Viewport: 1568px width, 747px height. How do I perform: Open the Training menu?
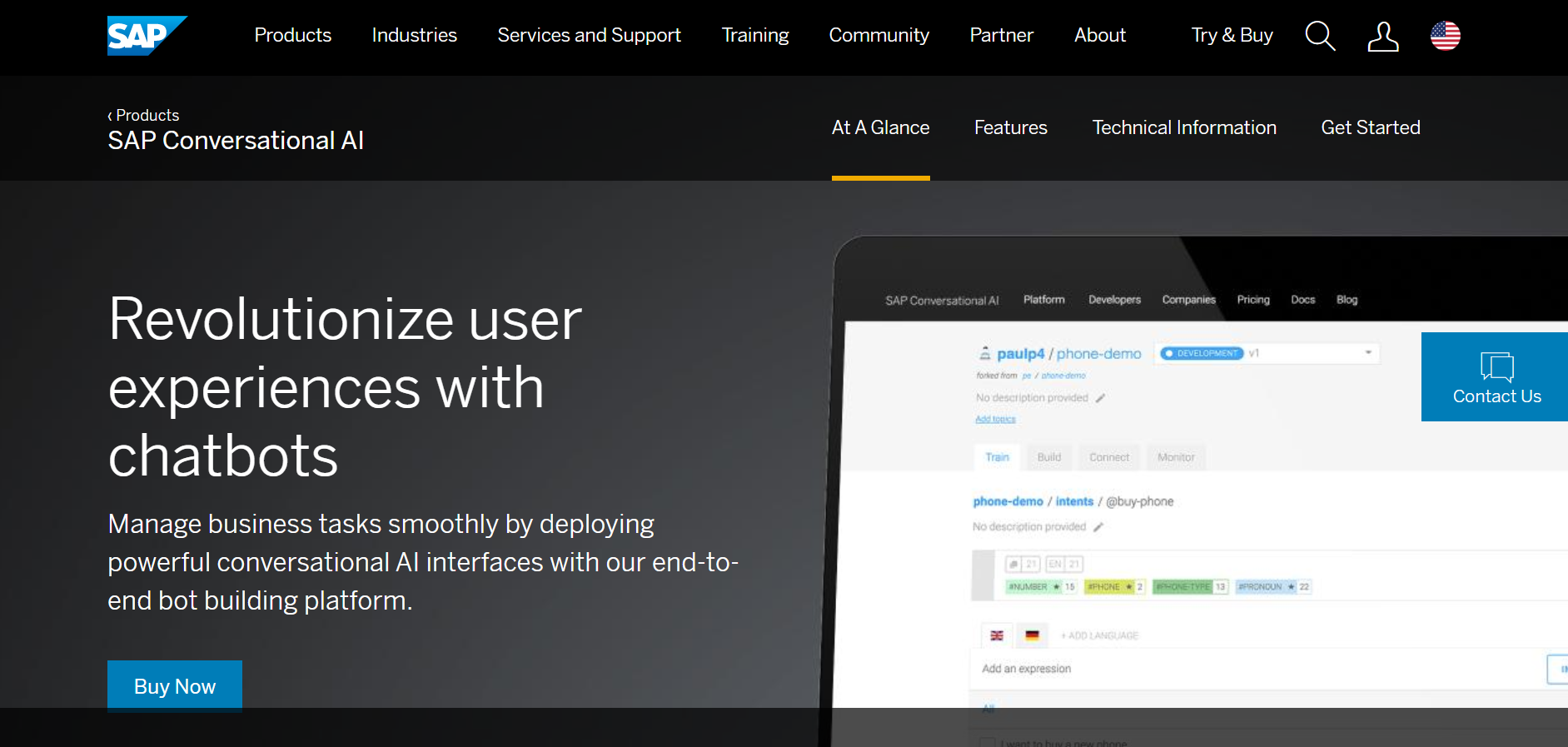point(755,35)
